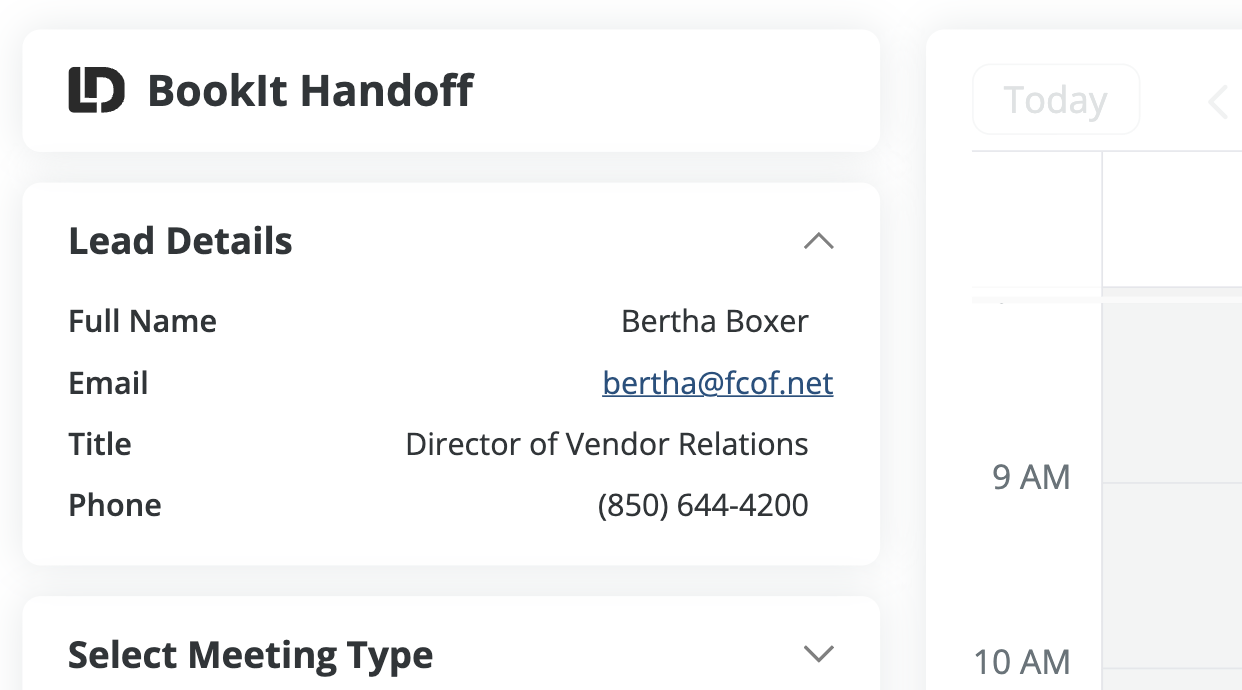Image resolution: width=1242 pixels, height=690 pixels.
Task: Select the 9 AM calendar time slot
Action: (1172, 575)
